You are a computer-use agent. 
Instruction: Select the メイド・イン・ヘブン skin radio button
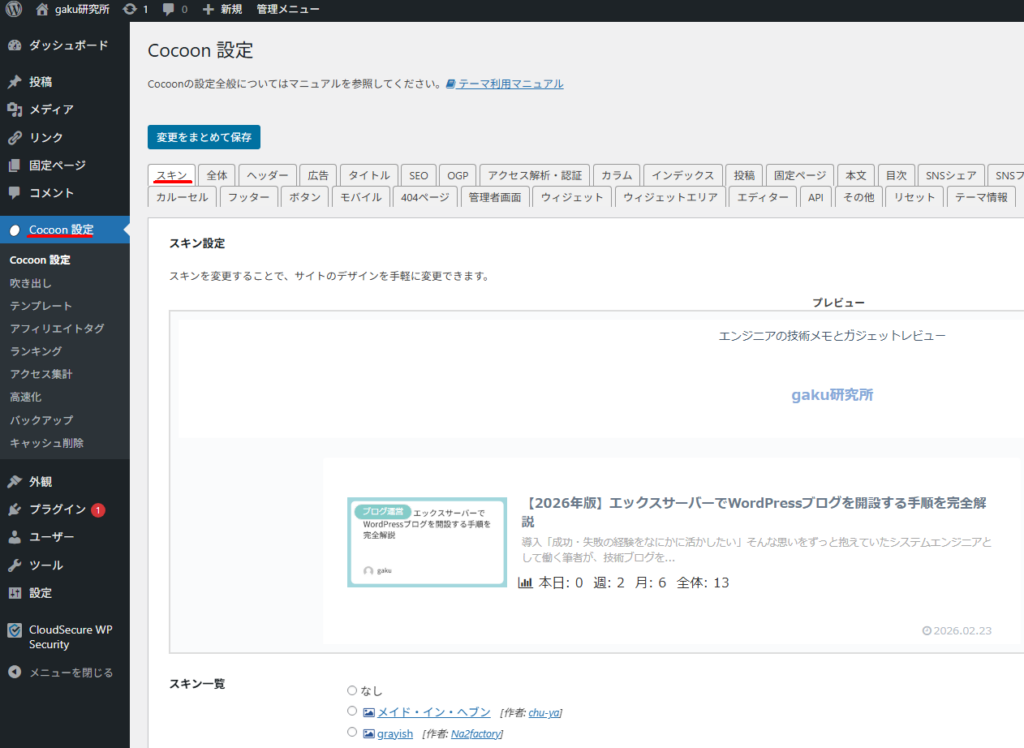point(352,711)
